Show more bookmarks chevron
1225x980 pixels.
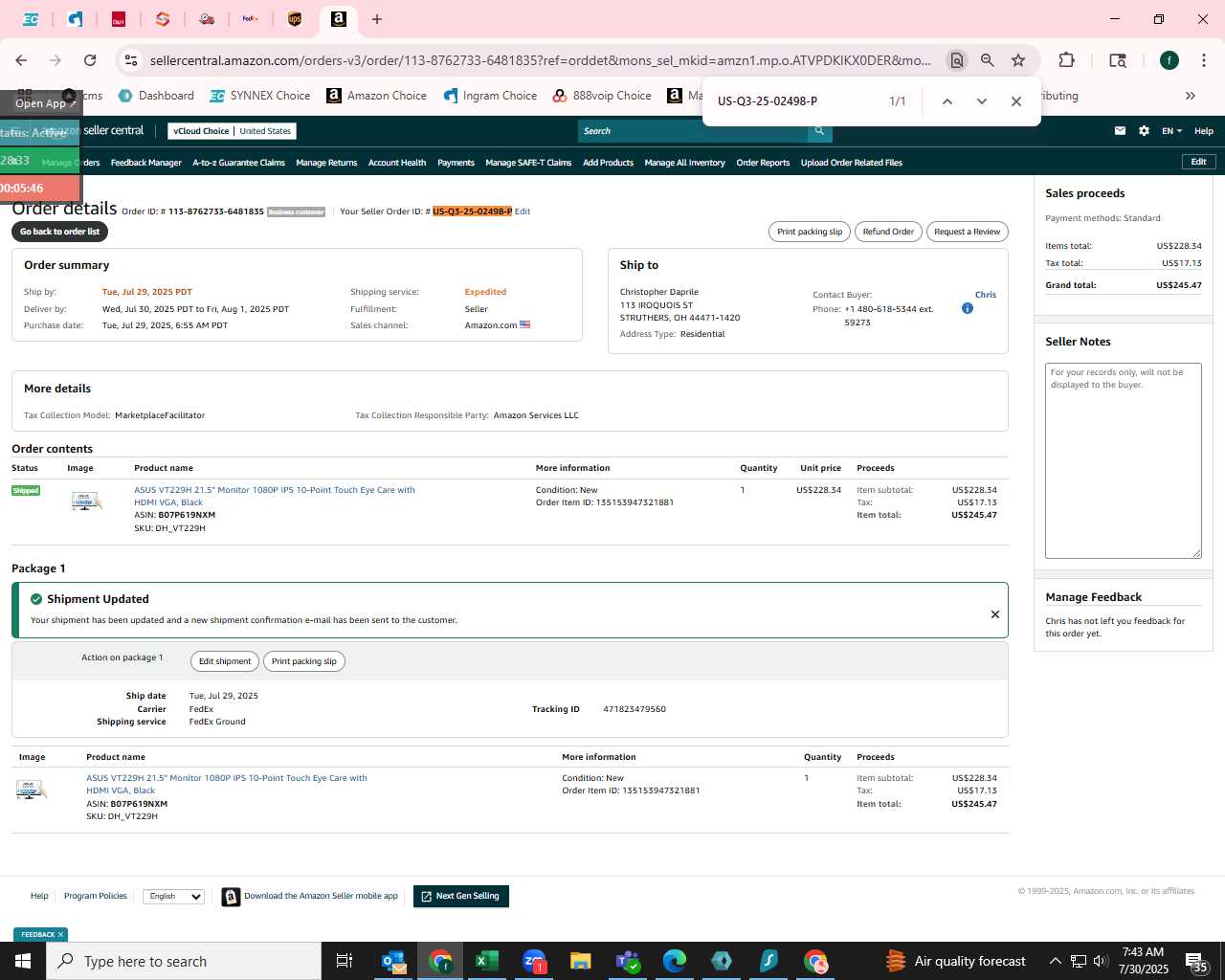tap(1191, 96)
